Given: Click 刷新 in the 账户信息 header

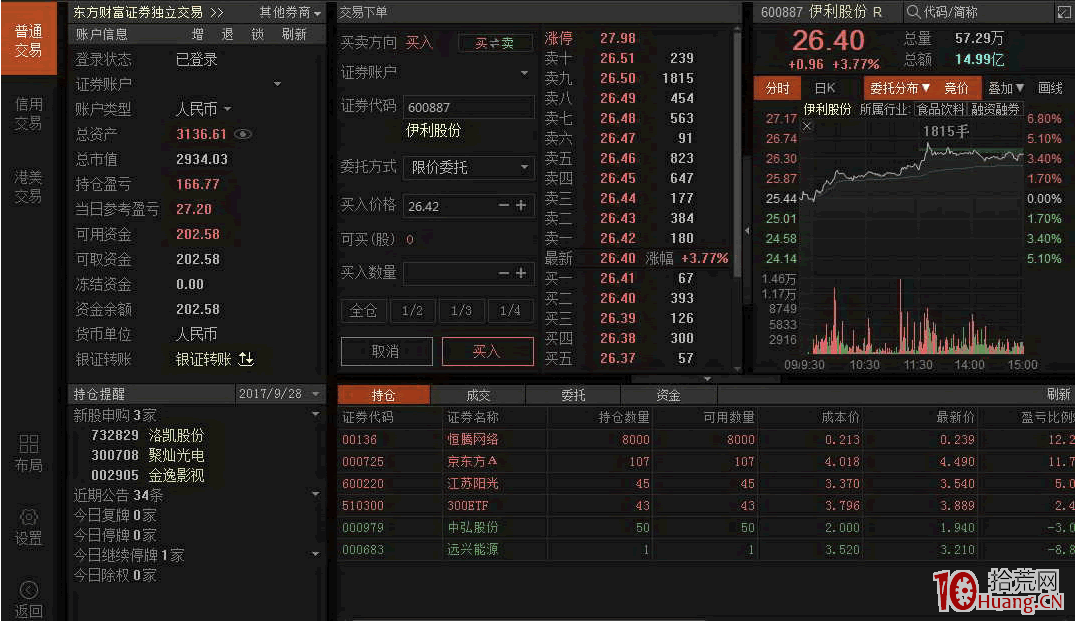Looking at the screenshot, I should coord(294,34).
